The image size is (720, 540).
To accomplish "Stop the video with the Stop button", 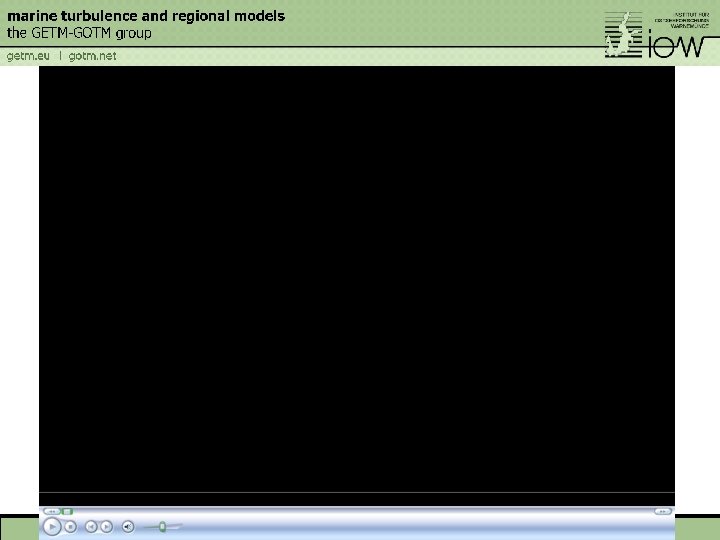I will [70, 527].
